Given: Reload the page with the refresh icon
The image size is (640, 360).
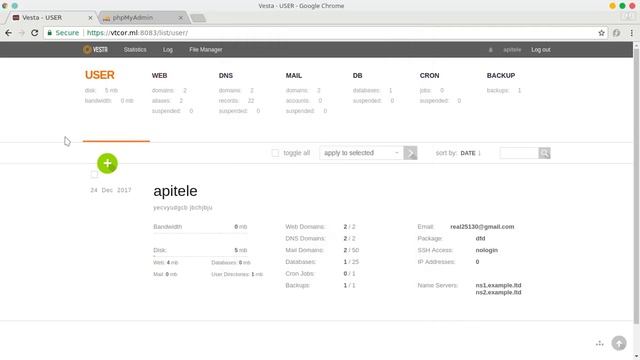Looking at the screenshot, I should tap(35, 33).
